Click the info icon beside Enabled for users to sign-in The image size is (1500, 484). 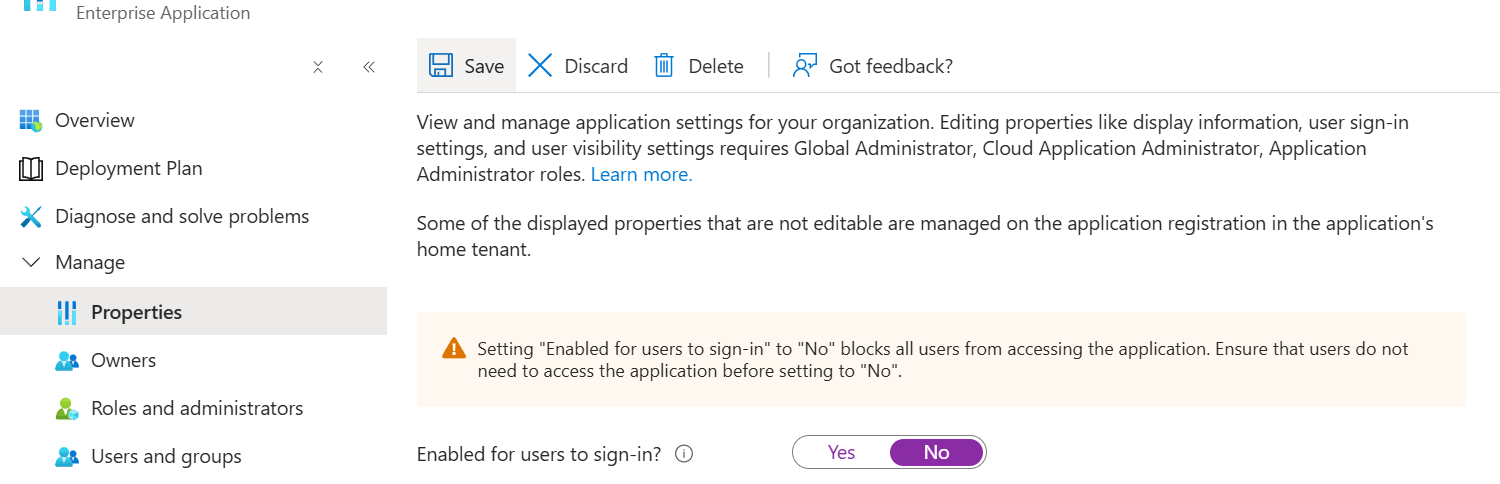click(684, 453)
